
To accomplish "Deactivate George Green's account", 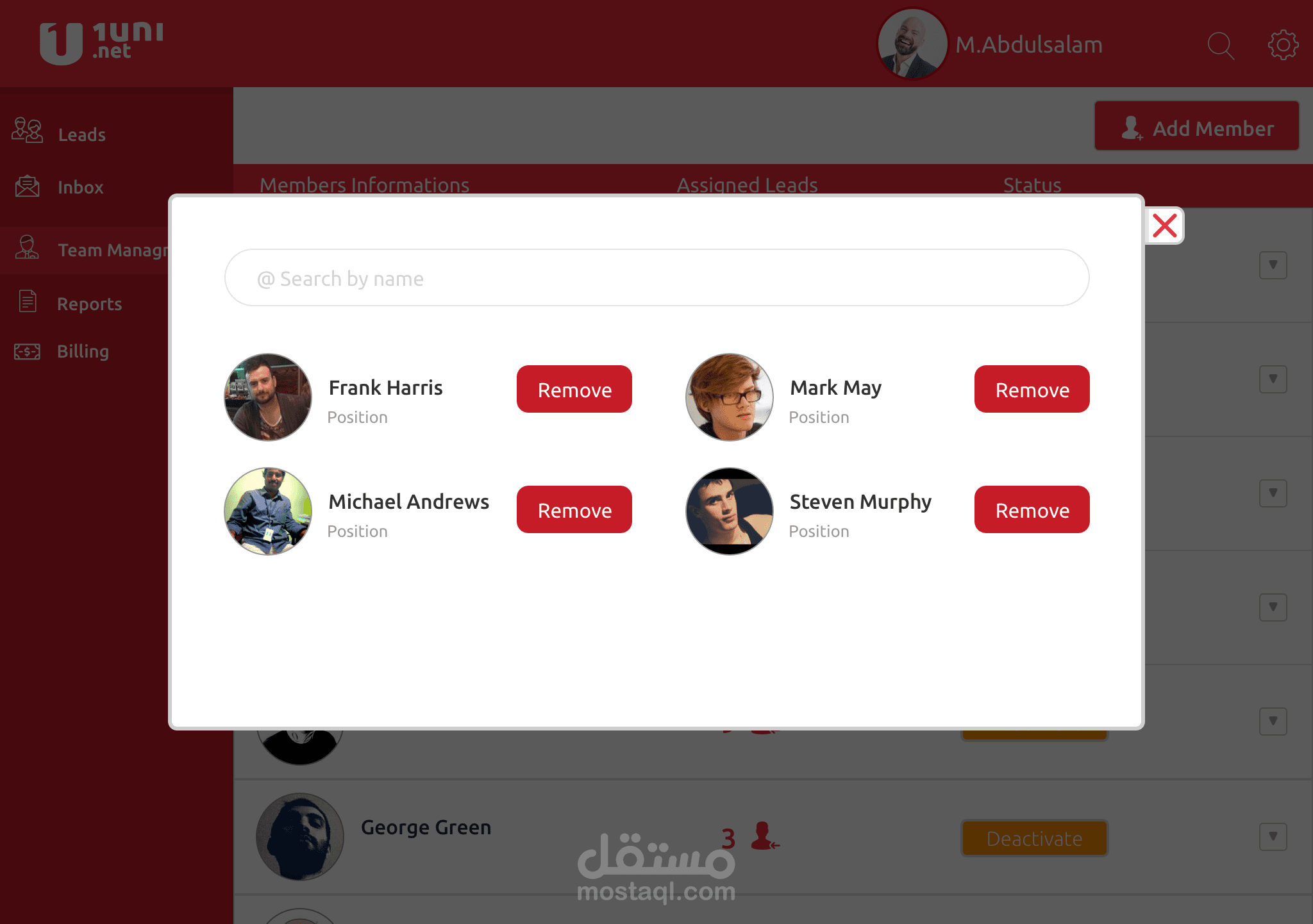I will click(1034, 838).
